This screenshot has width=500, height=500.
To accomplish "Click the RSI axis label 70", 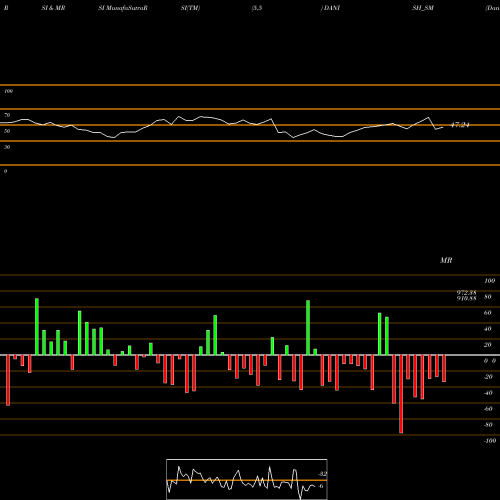I will 7,115.
